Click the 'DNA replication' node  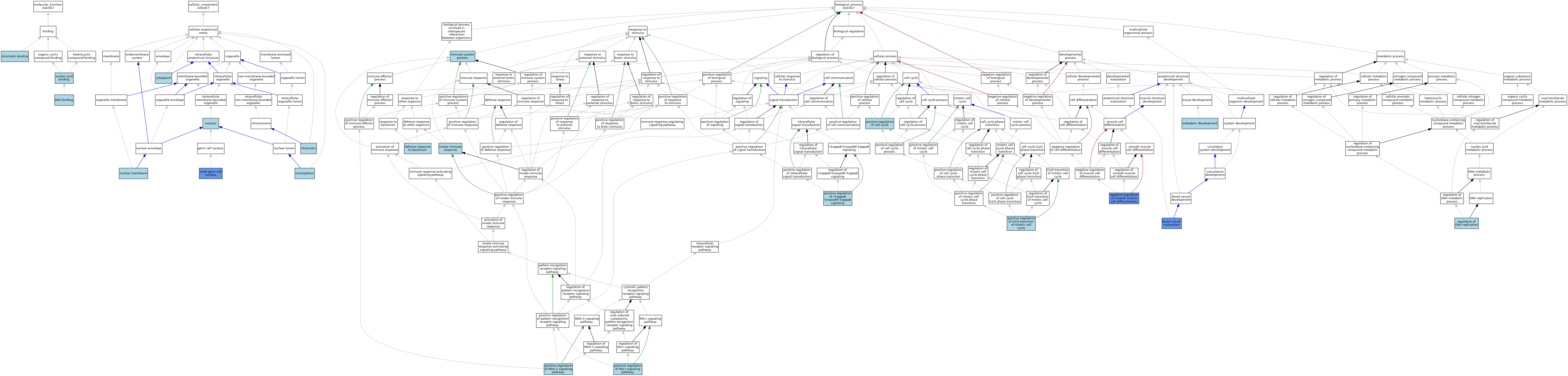click(x=1481, y=198)
